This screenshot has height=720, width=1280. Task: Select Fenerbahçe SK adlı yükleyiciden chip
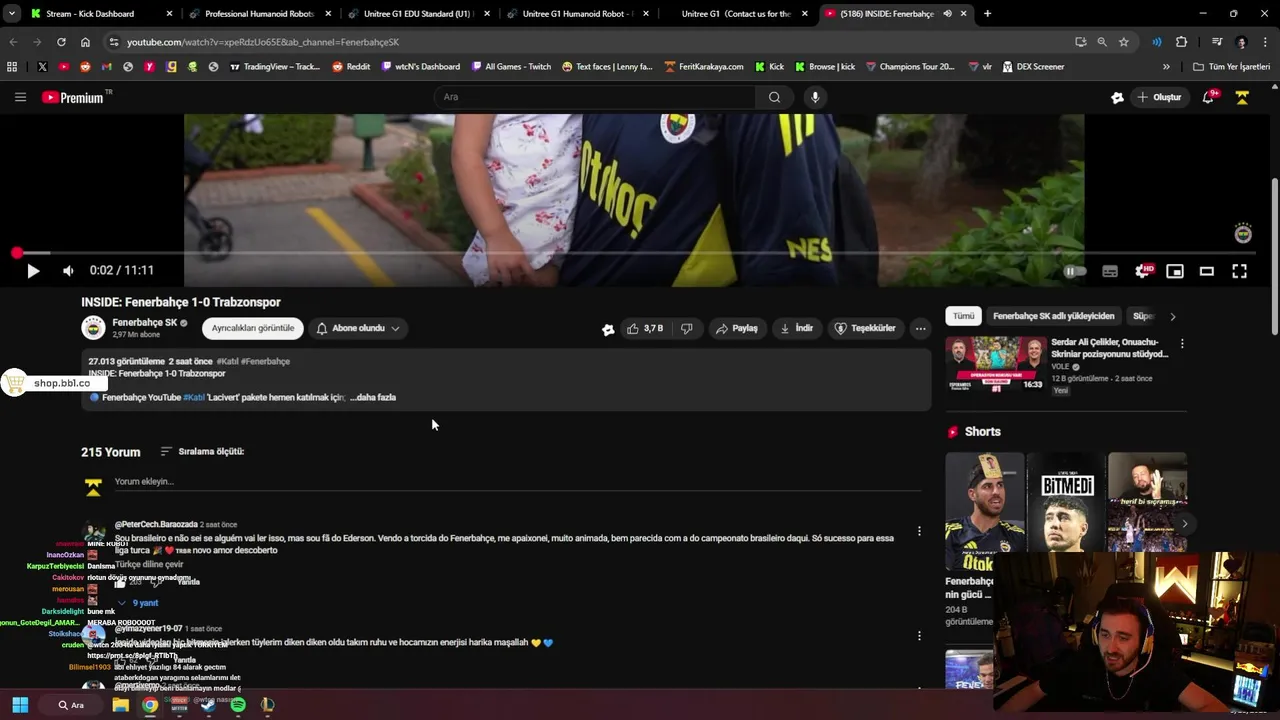[x=1053, y=316]
